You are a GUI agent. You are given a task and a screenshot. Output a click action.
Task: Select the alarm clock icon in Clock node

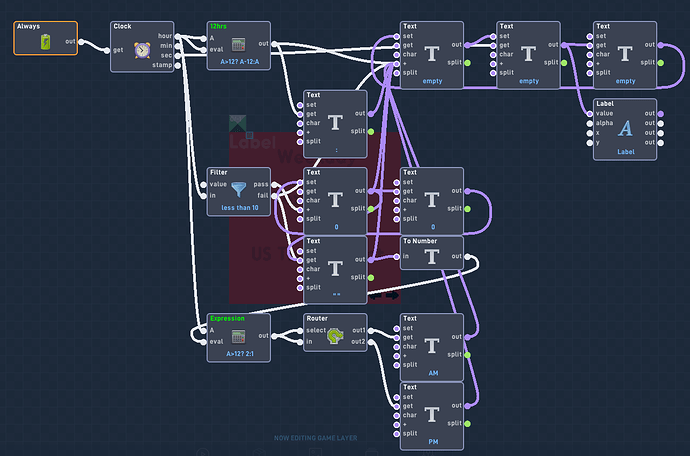(x=142, y=50)
